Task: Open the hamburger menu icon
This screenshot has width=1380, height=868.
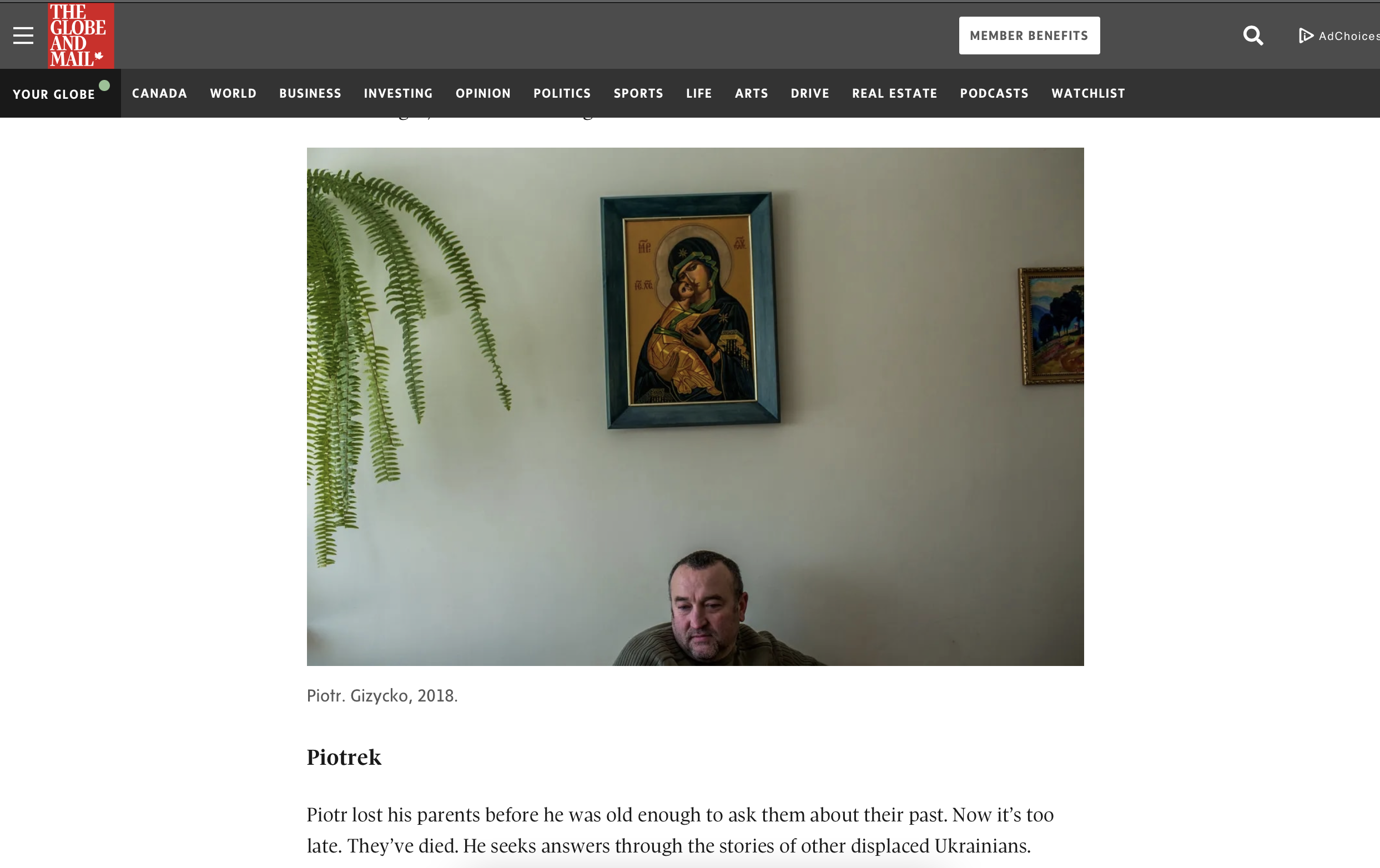Action: 23,36
